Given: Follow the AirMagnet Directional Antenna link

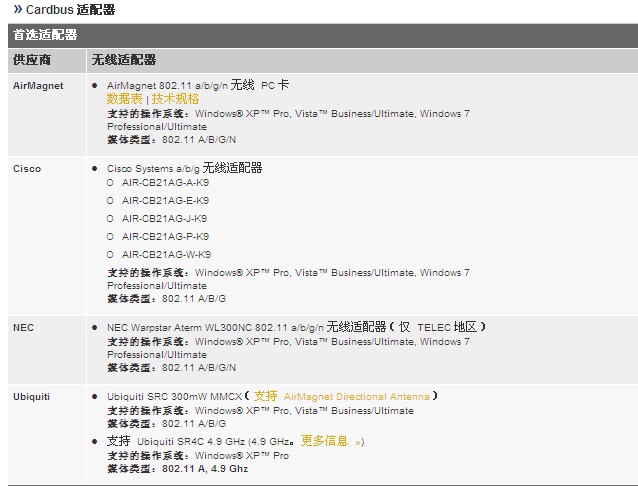Looking at the screenshot, I should click(x=356, y=397).
